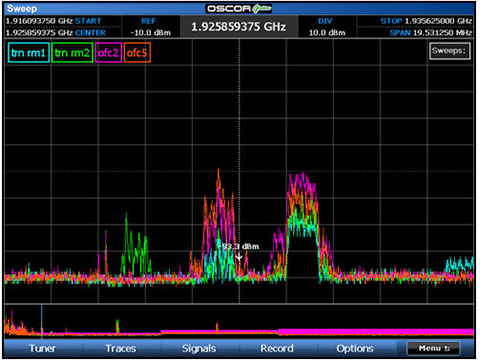
Task: Click the REF -10.0 dBm setting
Action: pyautogui.click(x=151, y=27)
